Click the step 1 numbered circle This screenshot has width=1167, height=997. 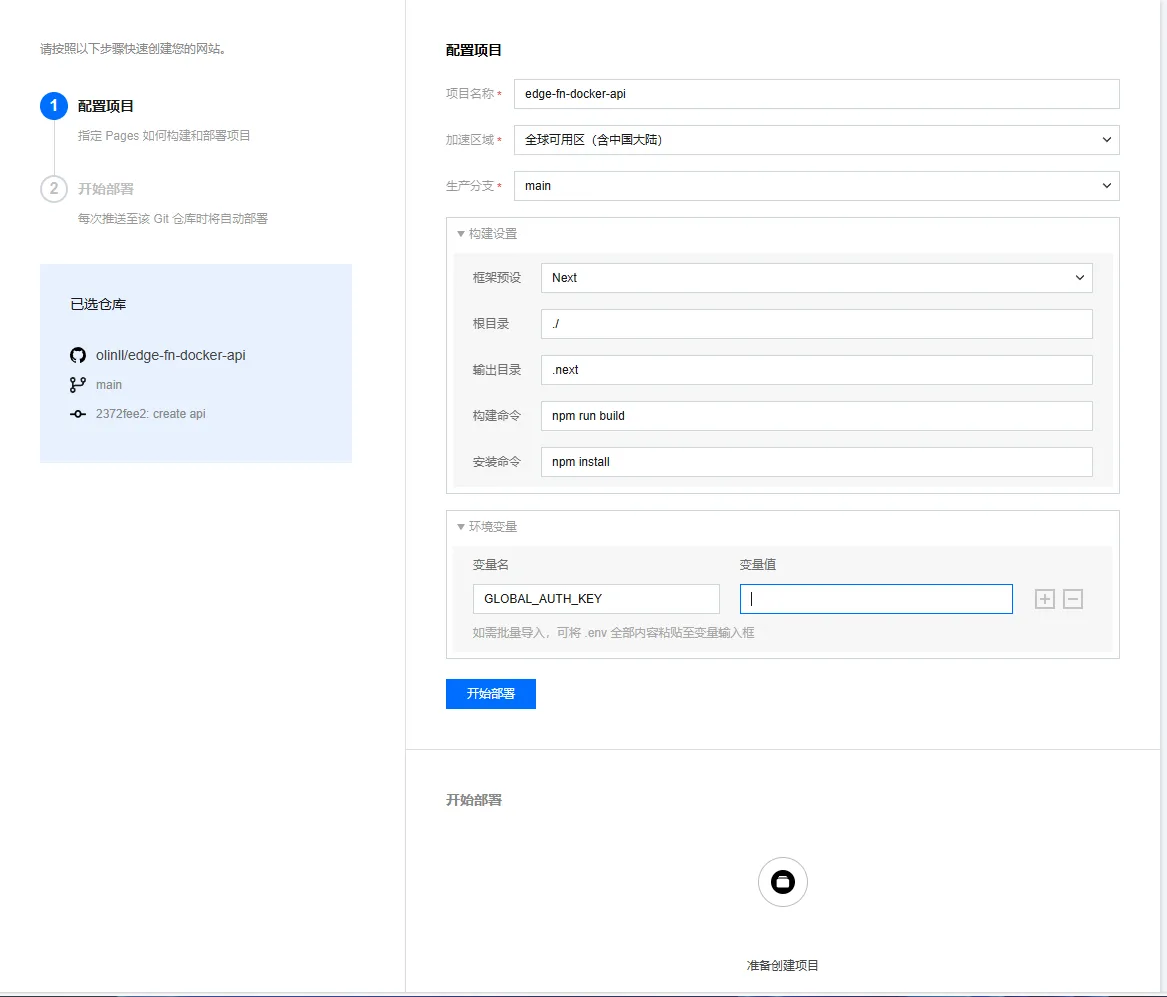click(54, 106)
